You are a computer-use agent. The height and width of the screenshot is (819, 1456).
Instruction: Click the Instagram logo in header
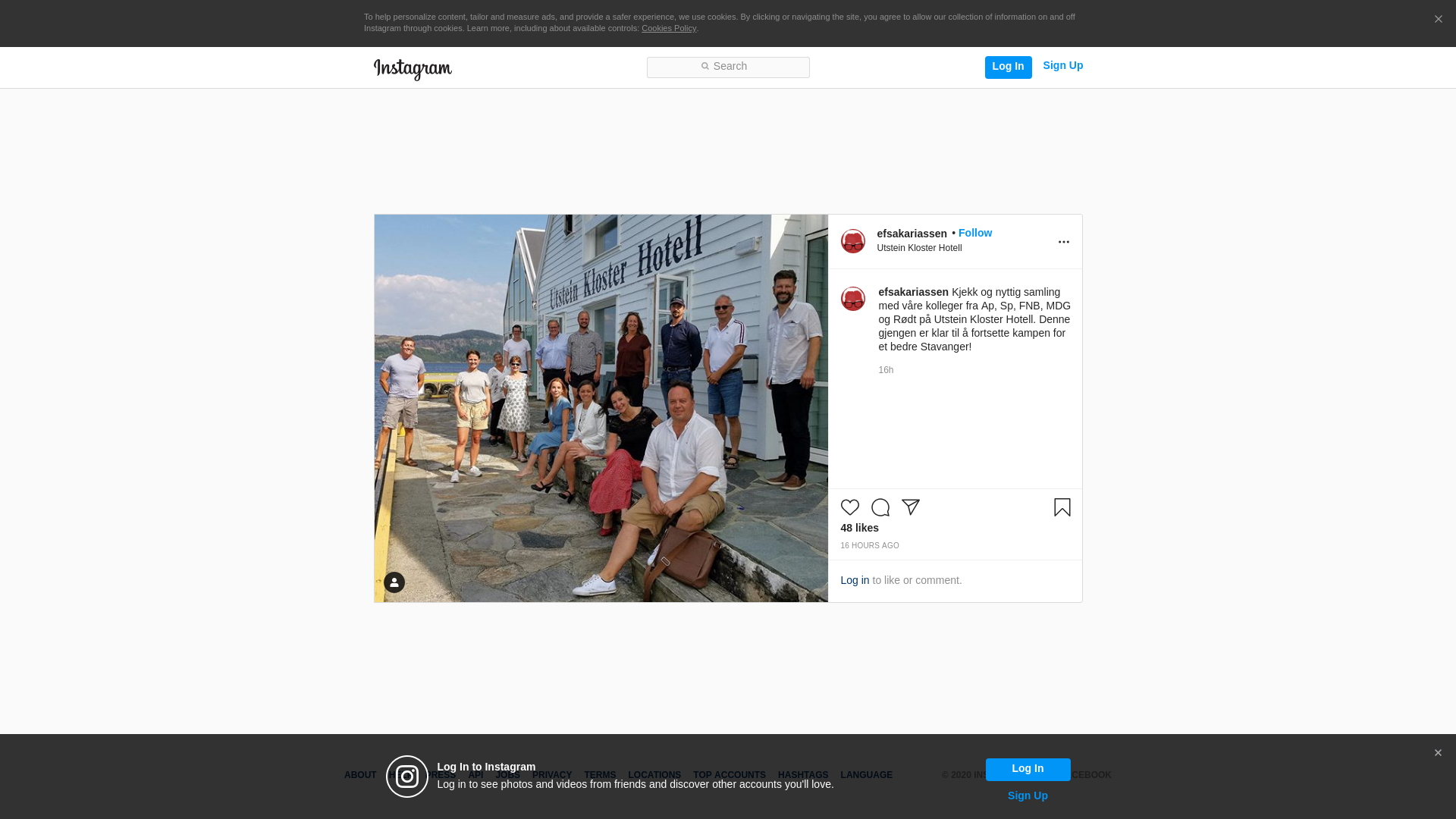[x=413, y=69]
